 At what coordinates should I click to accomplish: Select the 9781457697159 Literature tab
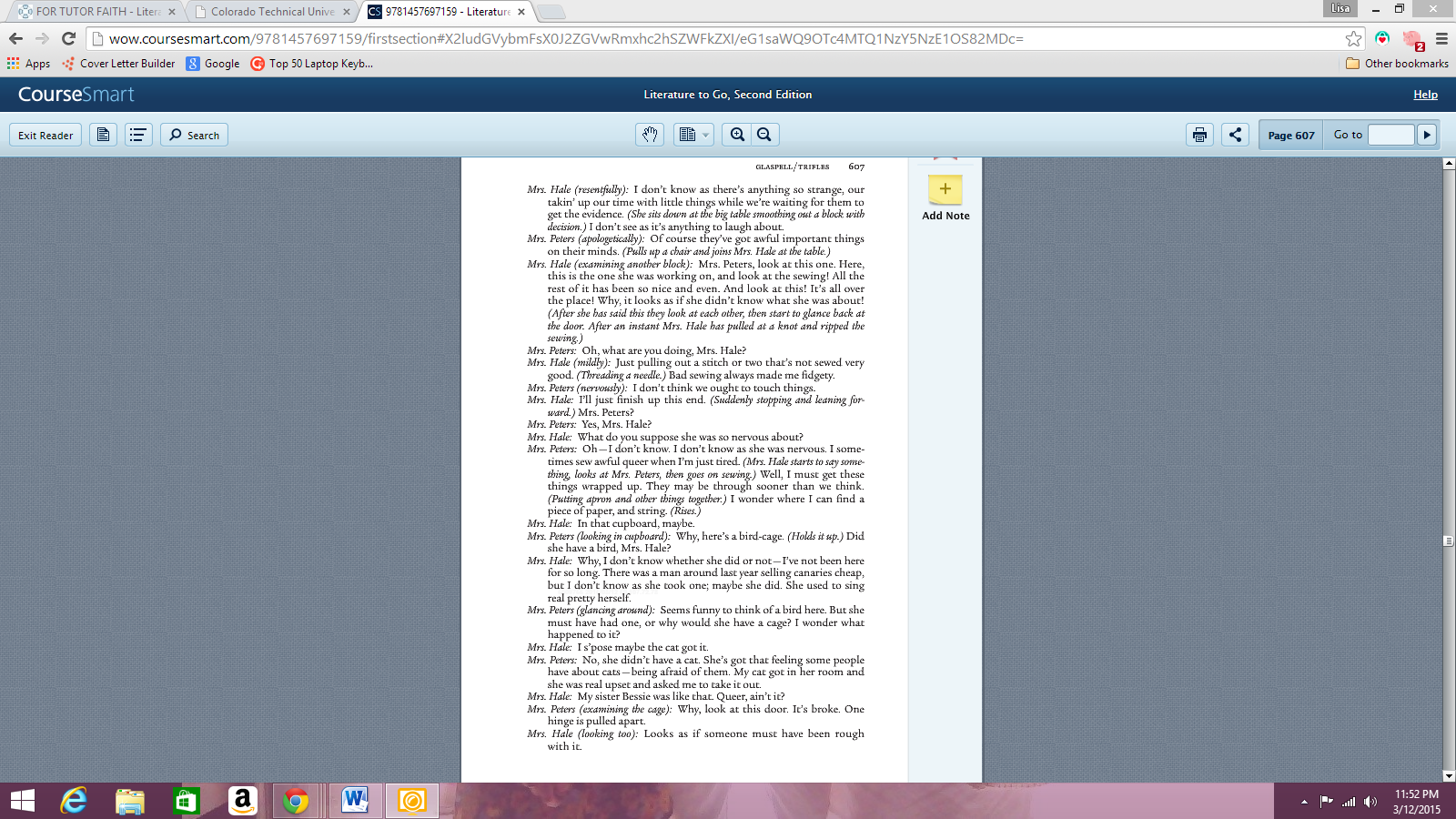[446, 12]
